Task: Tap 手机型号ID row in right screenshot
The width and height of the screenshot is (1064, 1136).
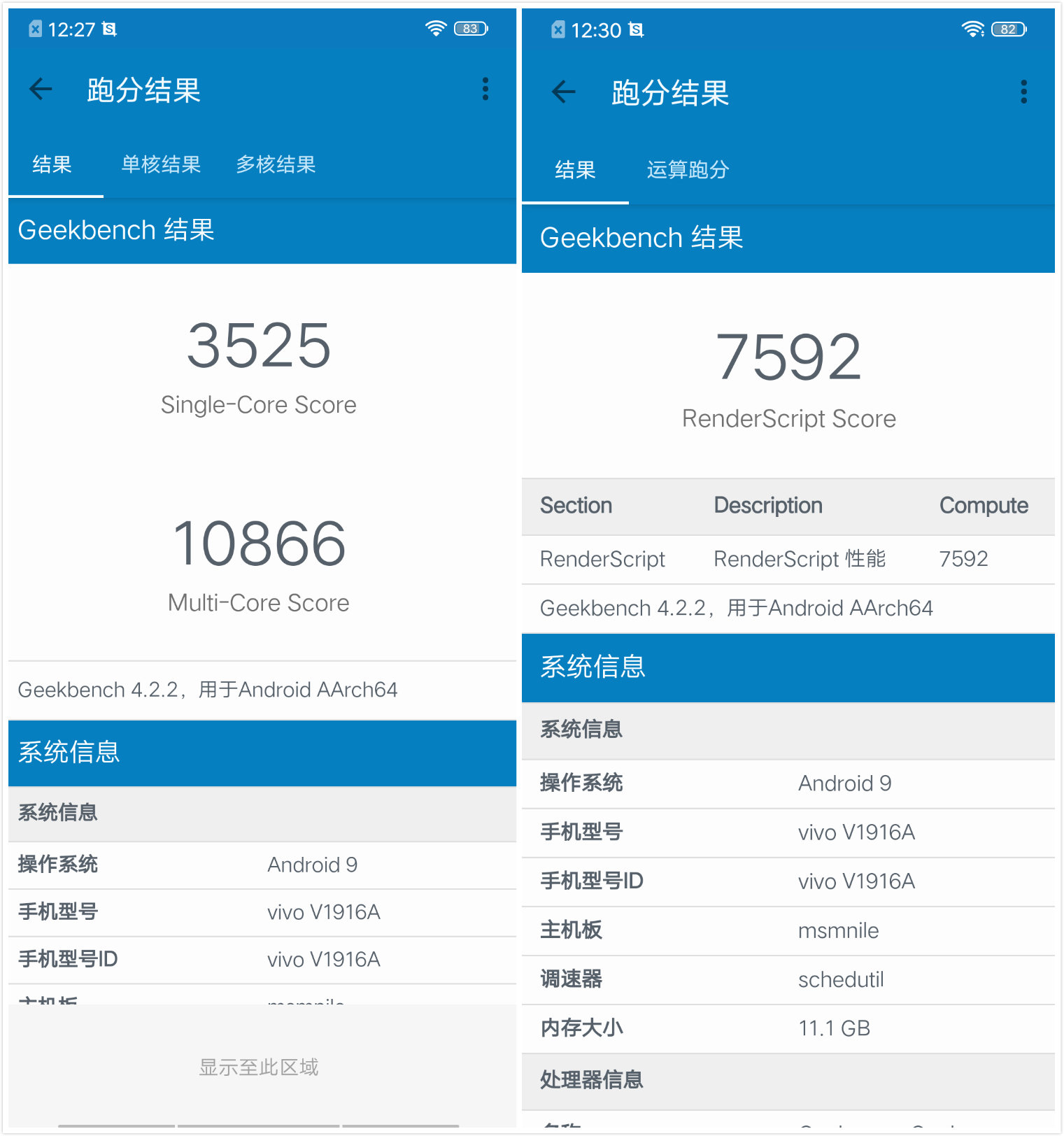Action: pos(788,881)
